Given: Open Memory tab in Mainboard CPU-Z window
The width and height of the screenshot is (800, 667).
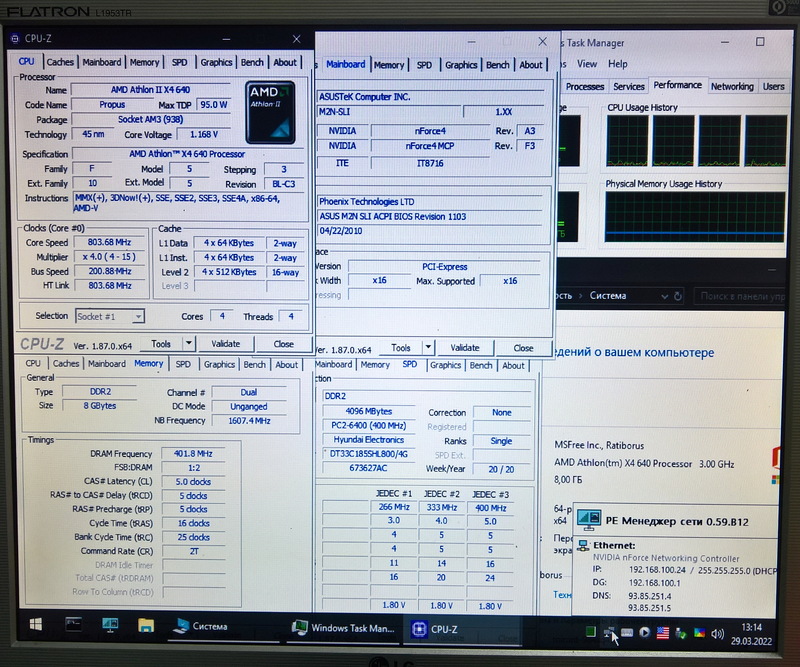Looking at the screenshot, I should coord(389,65).
